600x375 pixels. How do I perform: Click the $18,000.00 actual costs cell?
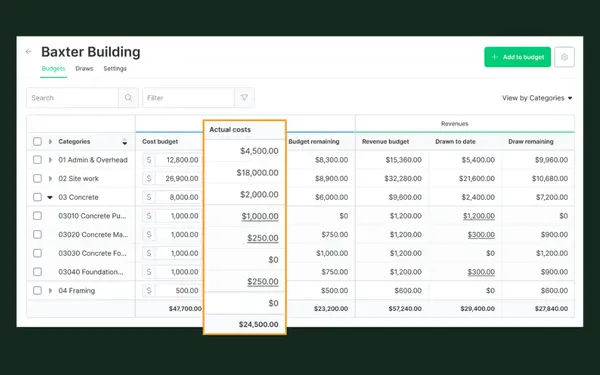tap(258, 173)
